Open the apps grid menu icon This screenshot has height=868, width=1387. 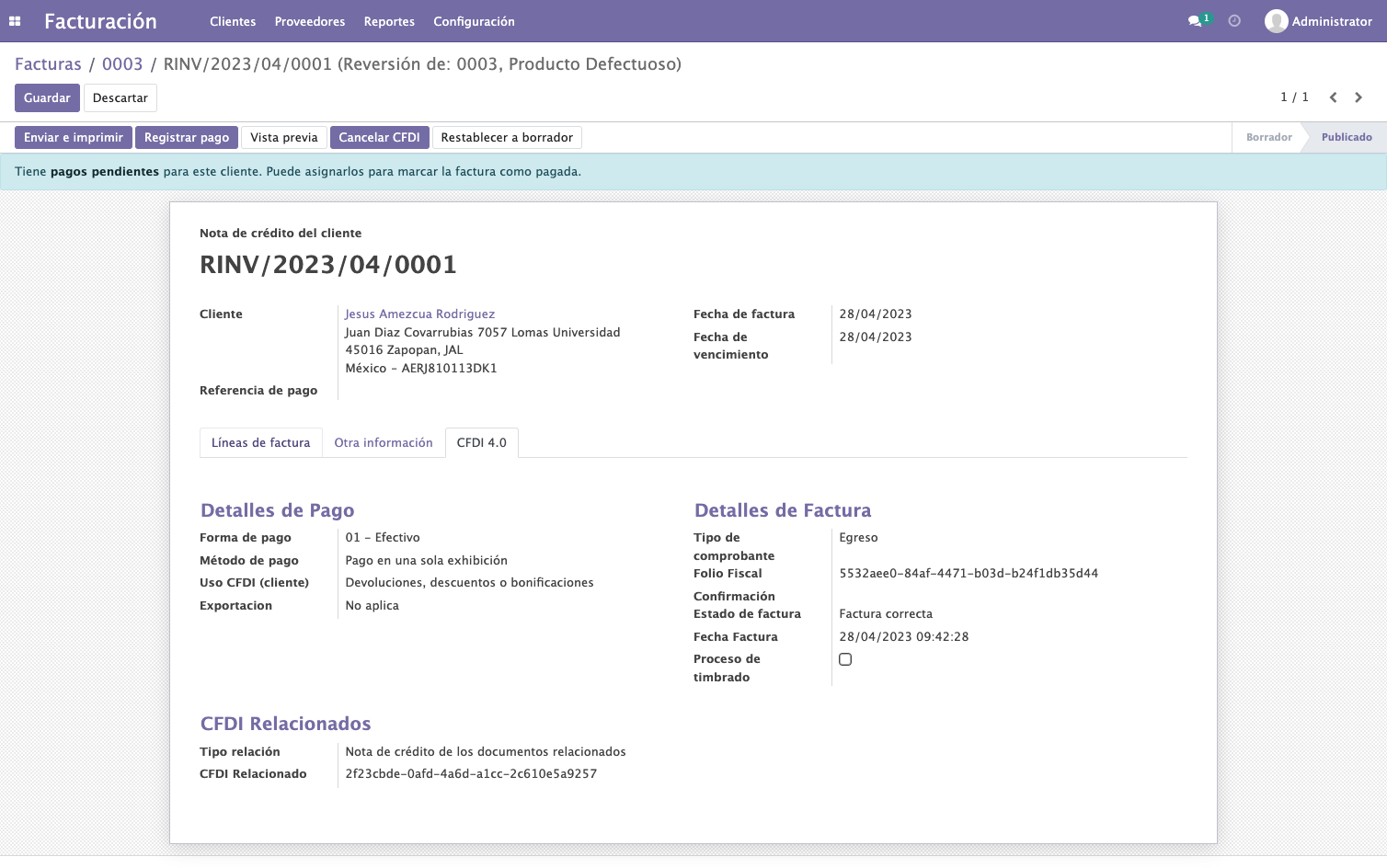tap(15, 21)
